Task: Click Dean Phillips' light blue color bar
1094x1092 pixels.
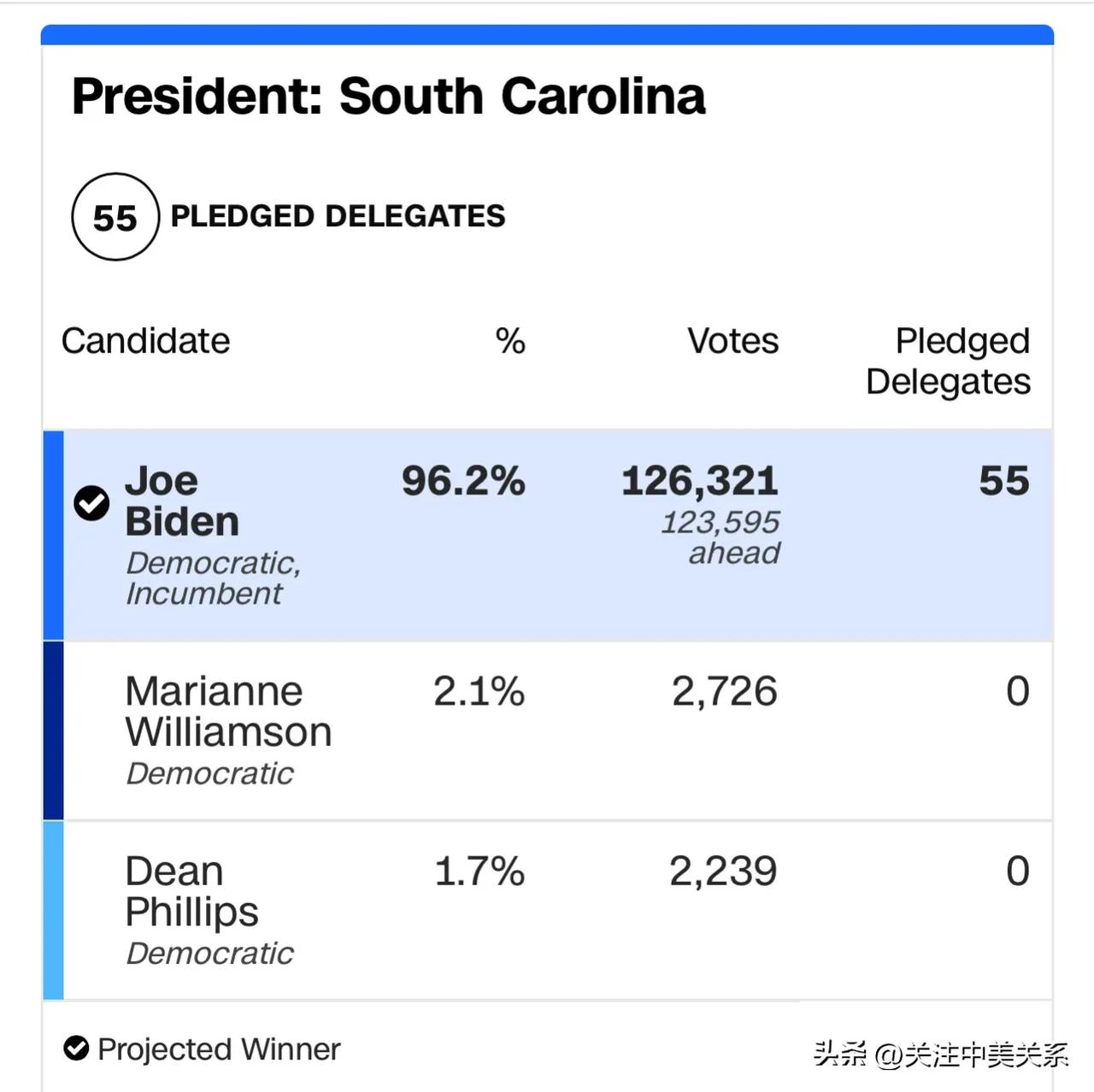Action: tap(53, 910)
